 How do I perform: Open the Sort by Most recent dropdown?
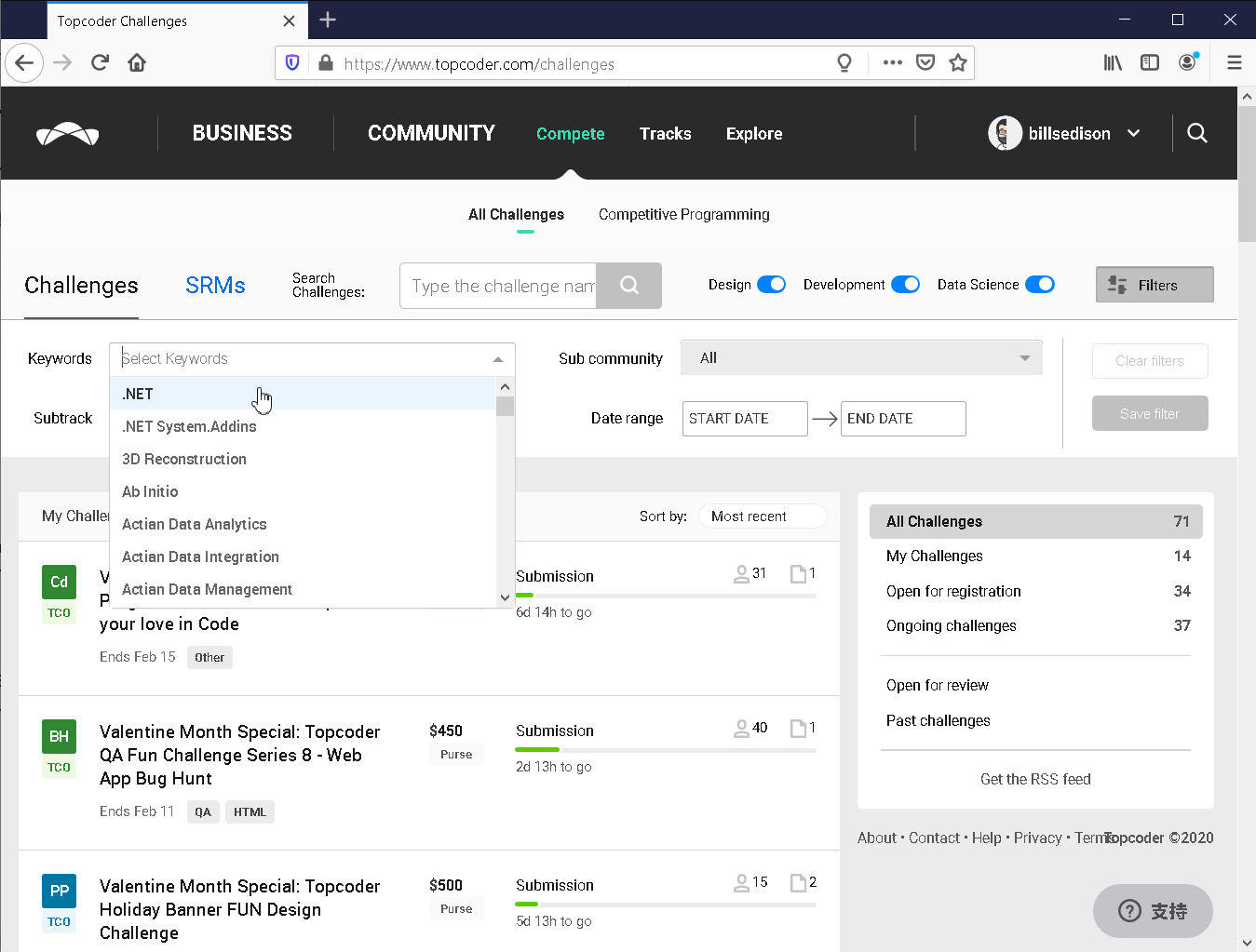click(762, 516)
